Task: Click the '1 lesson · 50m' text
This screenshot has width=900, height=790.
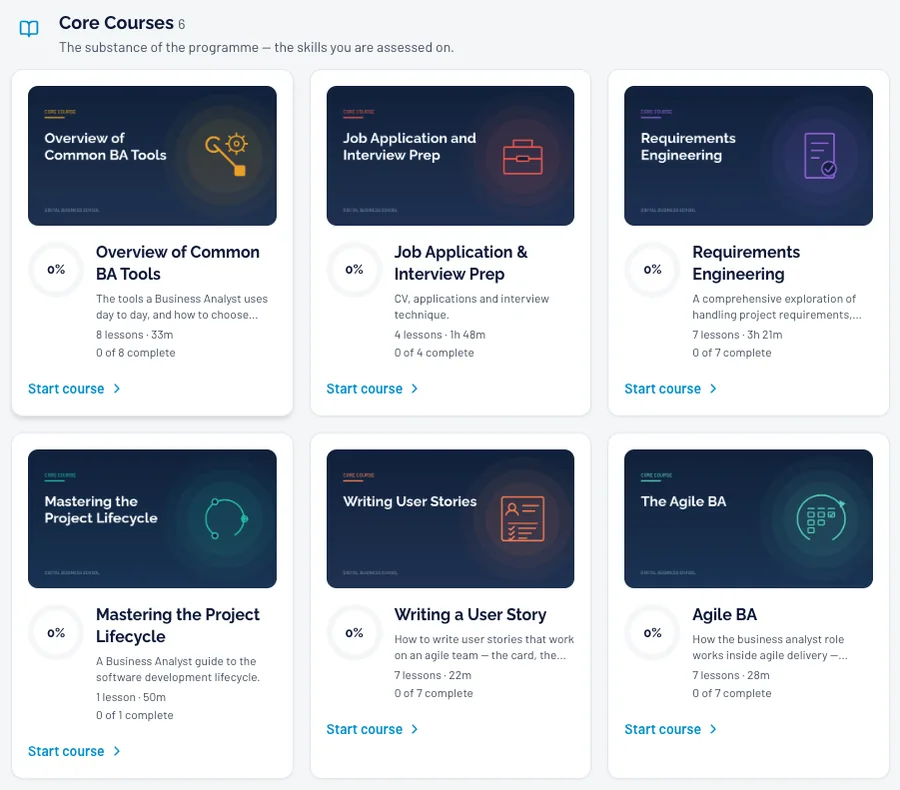Action: click(x=131, y=697)
